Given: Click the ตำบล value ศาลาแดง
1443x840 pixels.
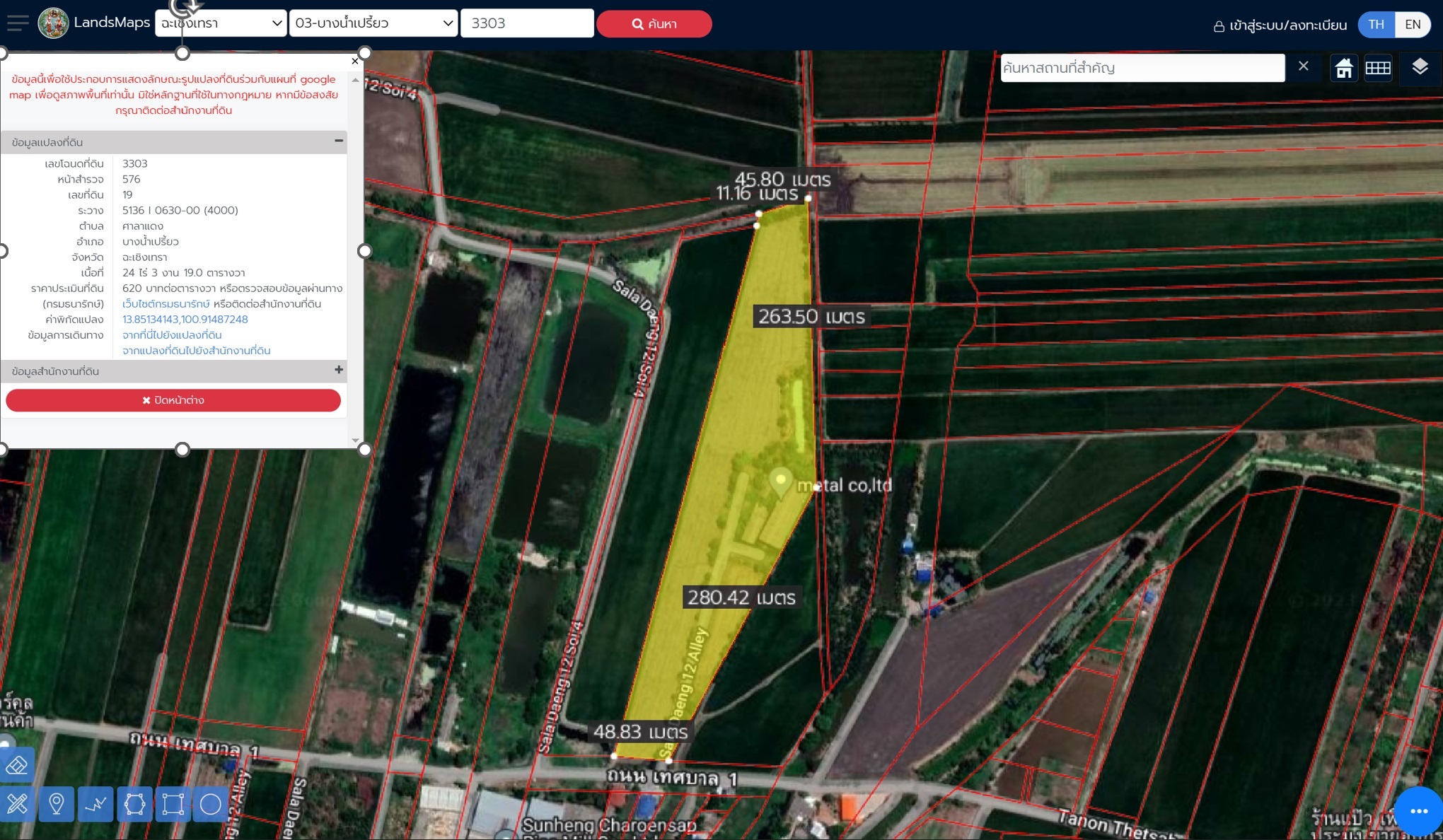Looking at the screenshot, I should pos(143,226).
